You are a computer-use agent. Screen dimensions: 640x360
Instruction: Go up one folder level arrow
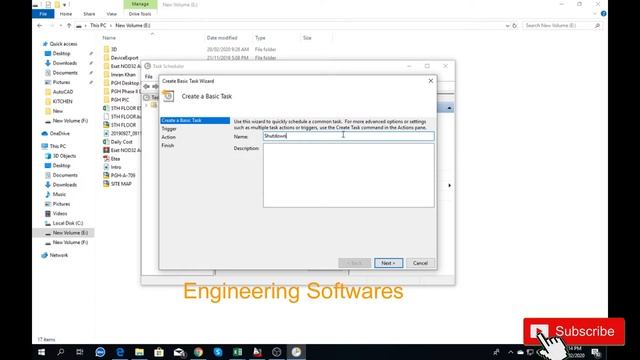[69, 25]
